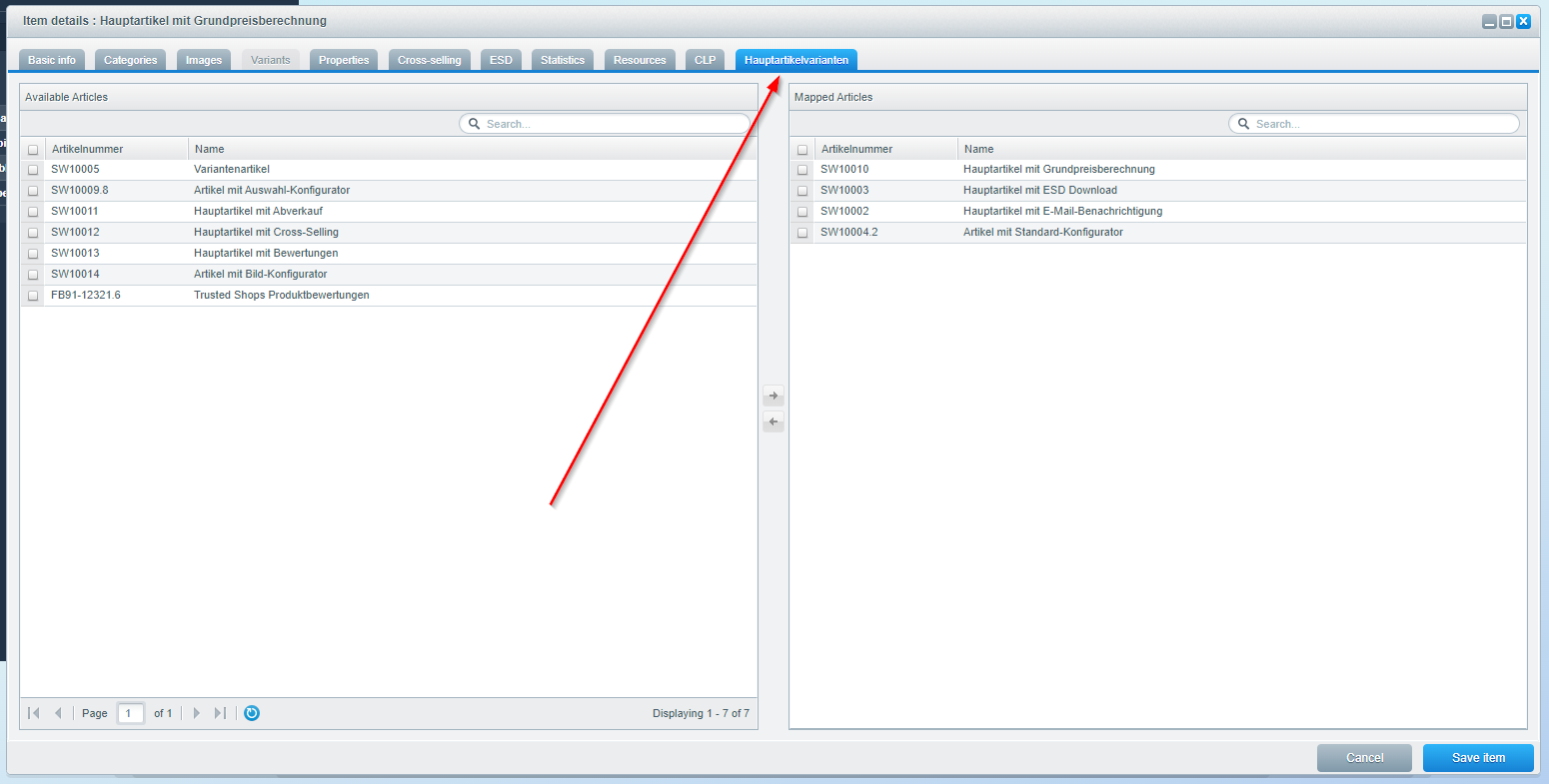Select mapped Hauptartikel mit ESD Download text
Screen dimensions: 1549x784
point(1040,191)
